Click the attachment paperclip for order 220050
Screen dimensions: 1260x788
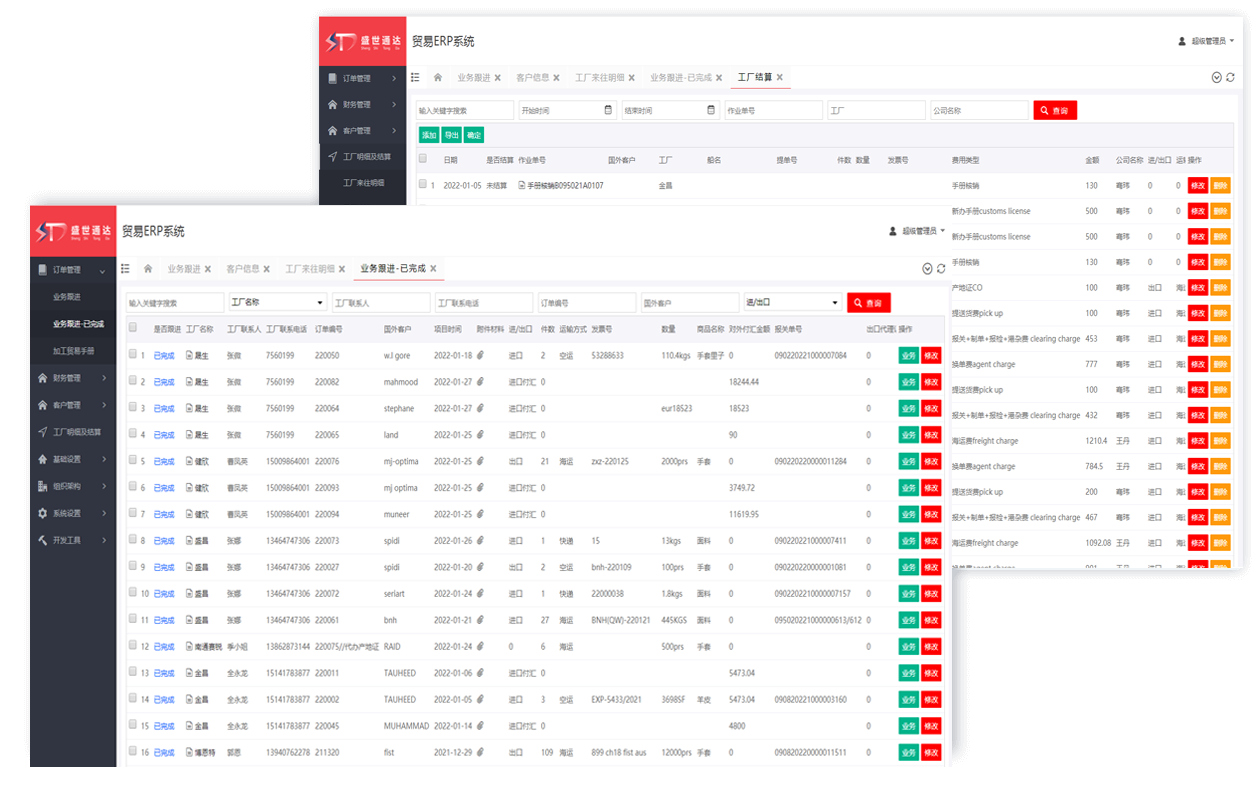480,355
